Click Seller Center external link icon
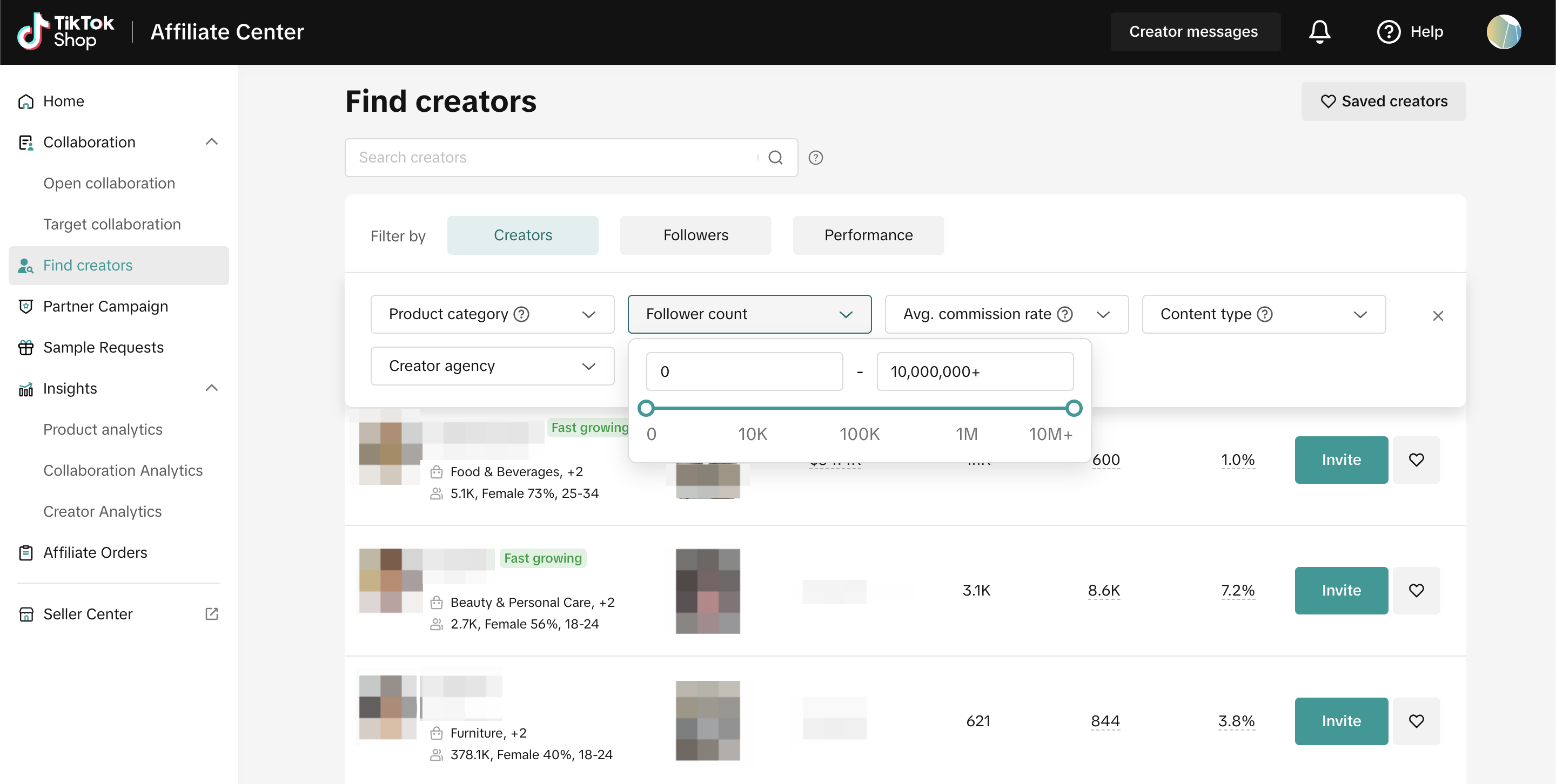1556x784 pixels. [211, 614]
